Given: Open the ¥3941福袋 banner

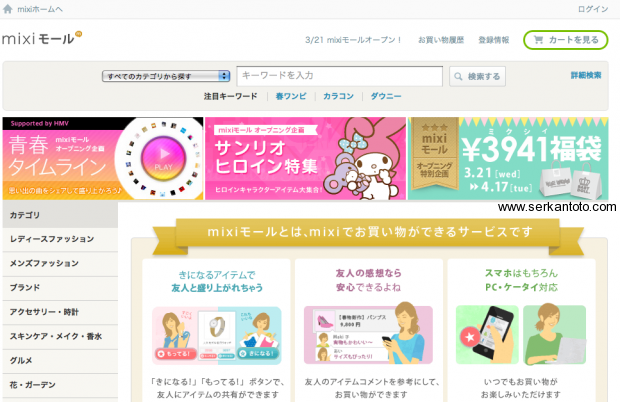Looking at the screenshot, I should click(x=508, y=159).
